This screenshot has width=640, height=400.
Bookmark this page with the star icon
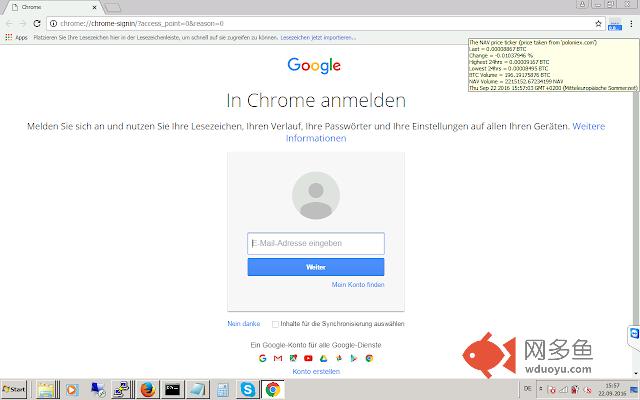pyautogui.click(x=598, y=24)
